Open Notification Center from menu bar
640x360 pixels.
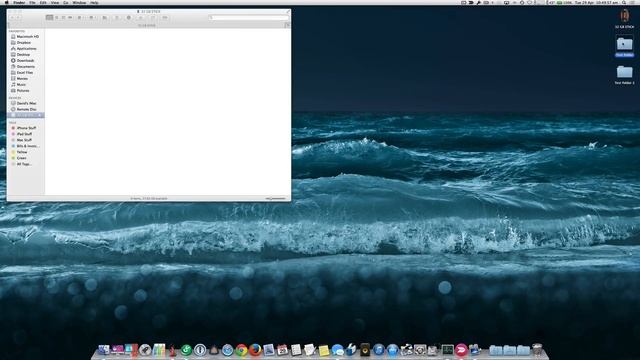(633, 2)
